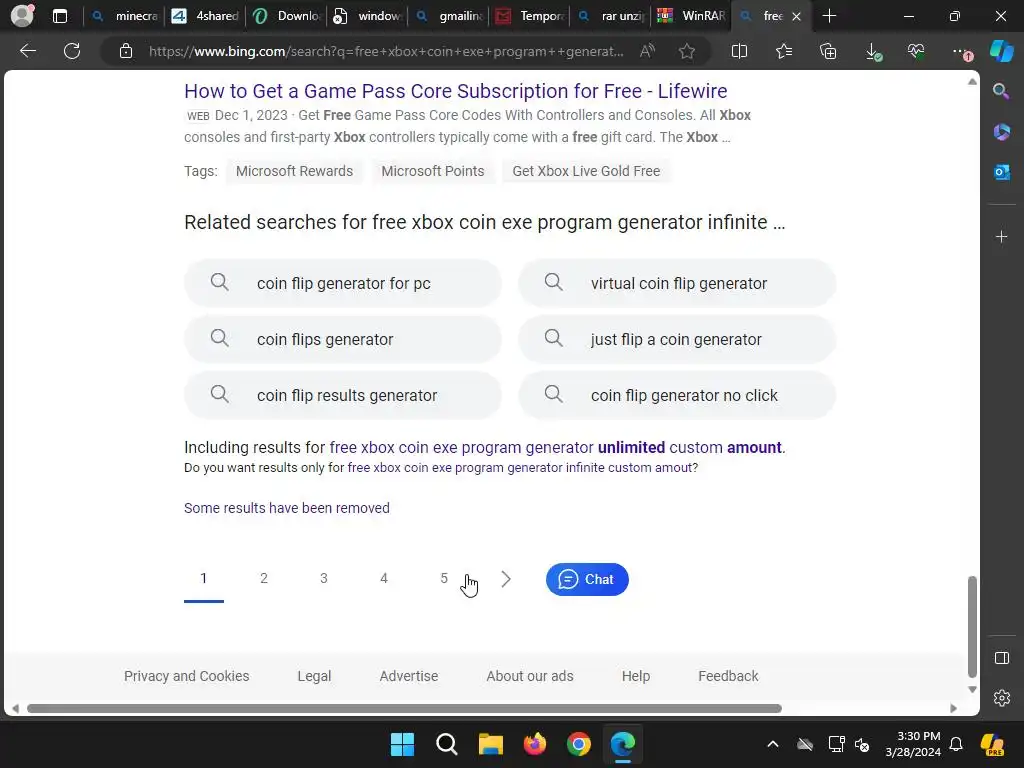Switch to the Temporary mail tab
Screen dimensions: 1024x768
(530, 16)
